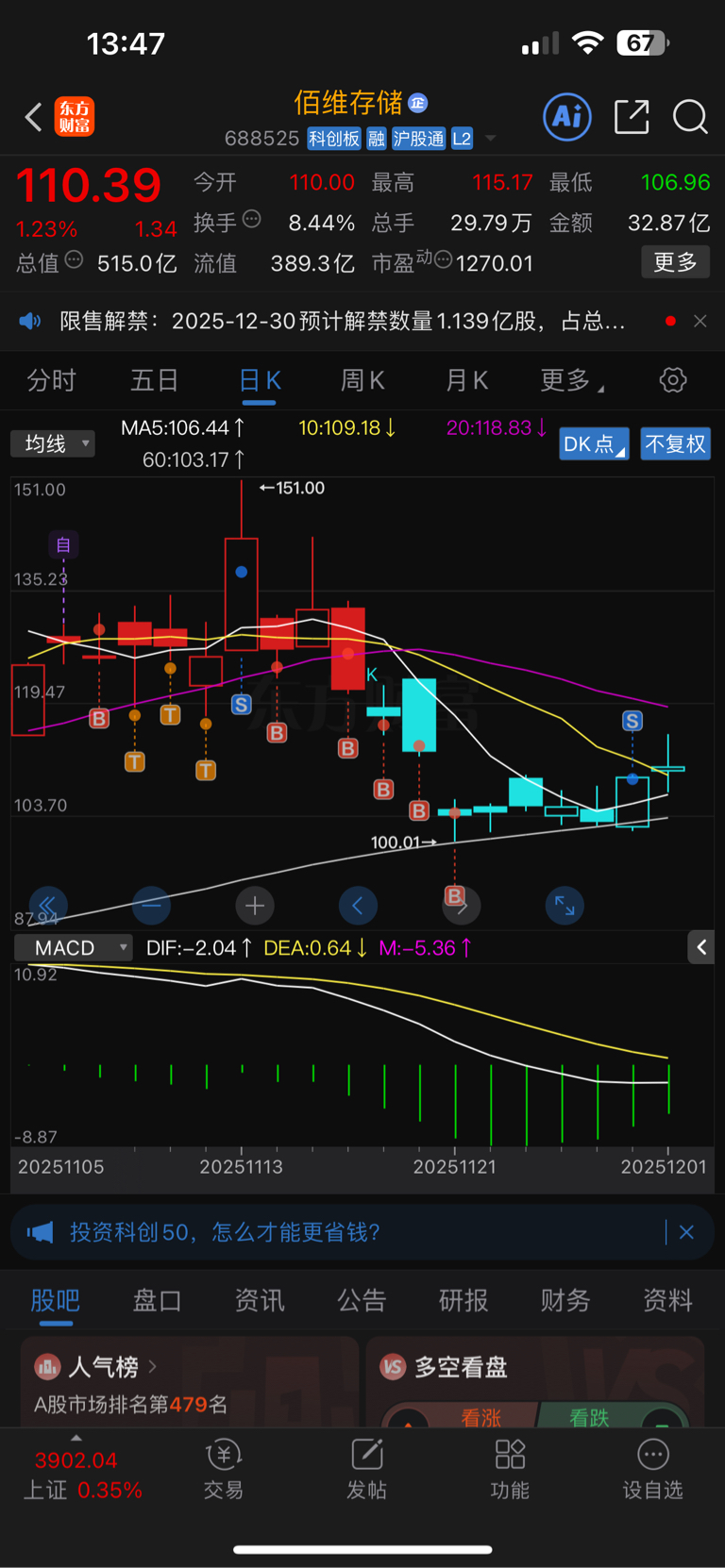The image size is (725, 1568).
Task: Tap the MA5:106.44 value
Action: (x=183, y=427)
